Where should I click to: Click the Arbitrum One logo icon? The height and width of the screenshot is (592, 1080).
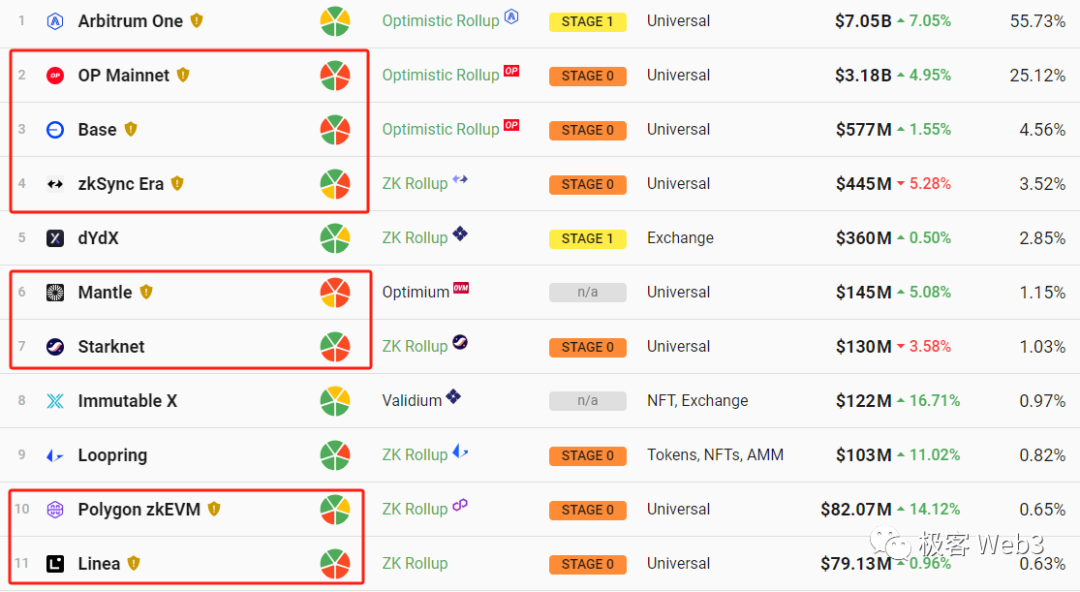click(56, 21)
